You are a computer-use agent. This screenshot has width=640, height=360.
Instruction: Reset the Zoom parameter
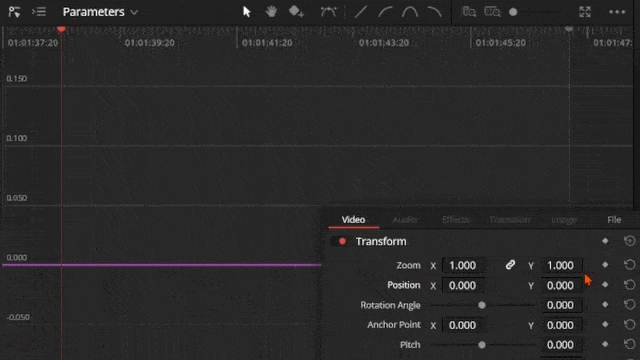[x=630, y=265]
